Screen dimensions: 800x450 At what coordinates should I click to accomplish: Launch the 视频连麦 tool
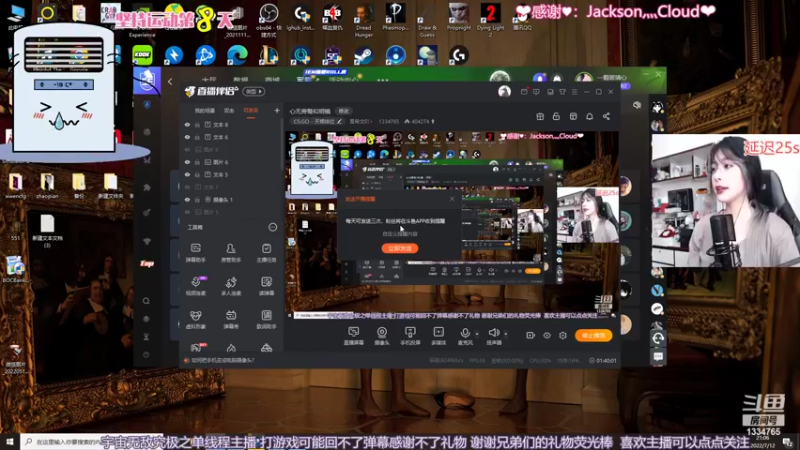(x=195, y=286)
